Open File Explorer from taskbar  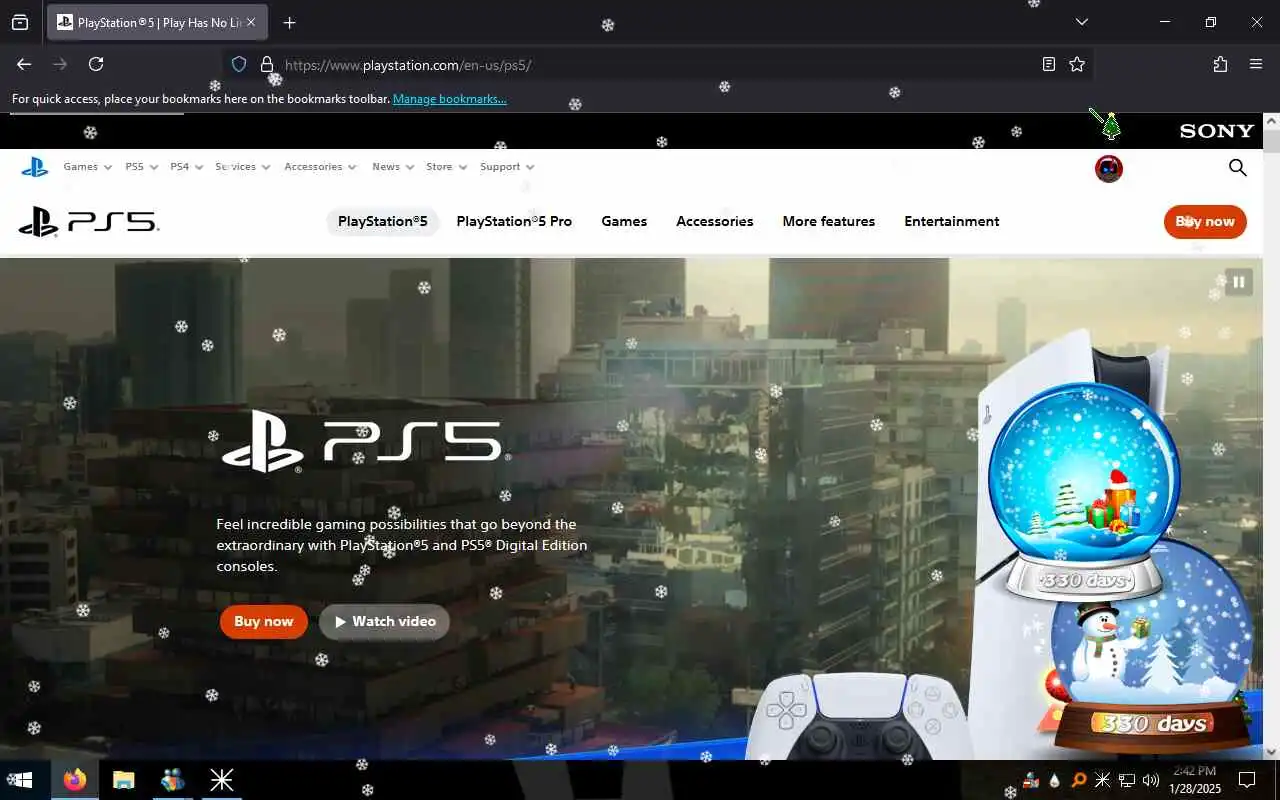click(124, 780)
